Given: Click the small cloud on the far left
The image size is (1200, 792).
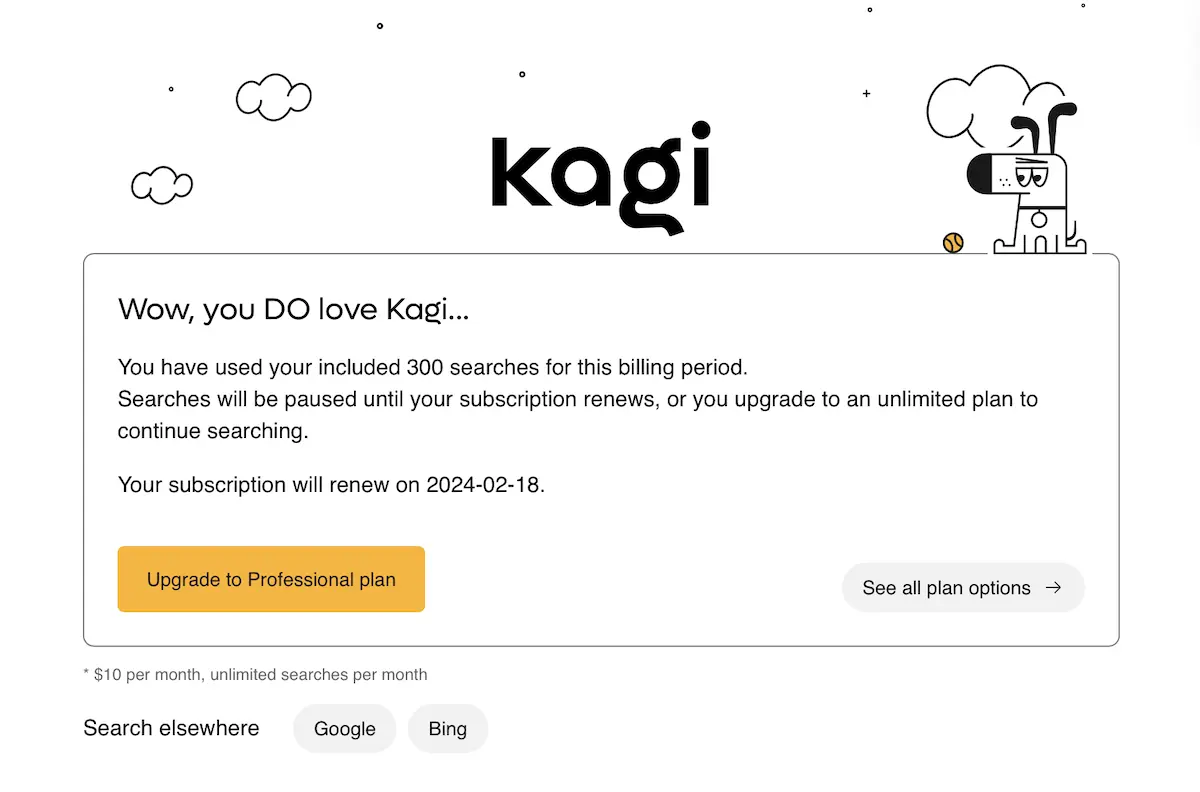Looking at the screenshot, I should (161, 184).
